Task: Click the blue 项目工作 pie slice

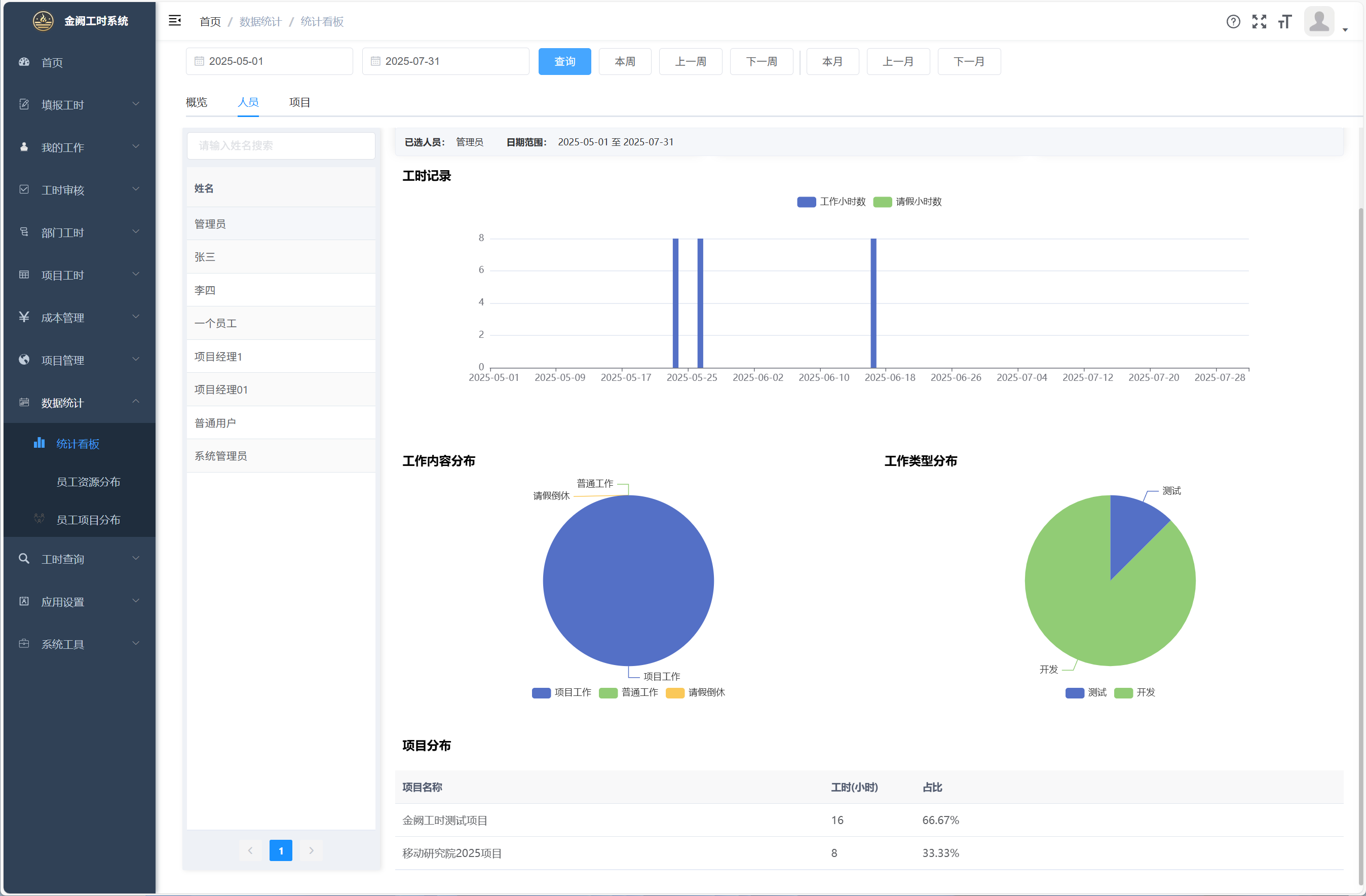Action: [x=628, y=580]
